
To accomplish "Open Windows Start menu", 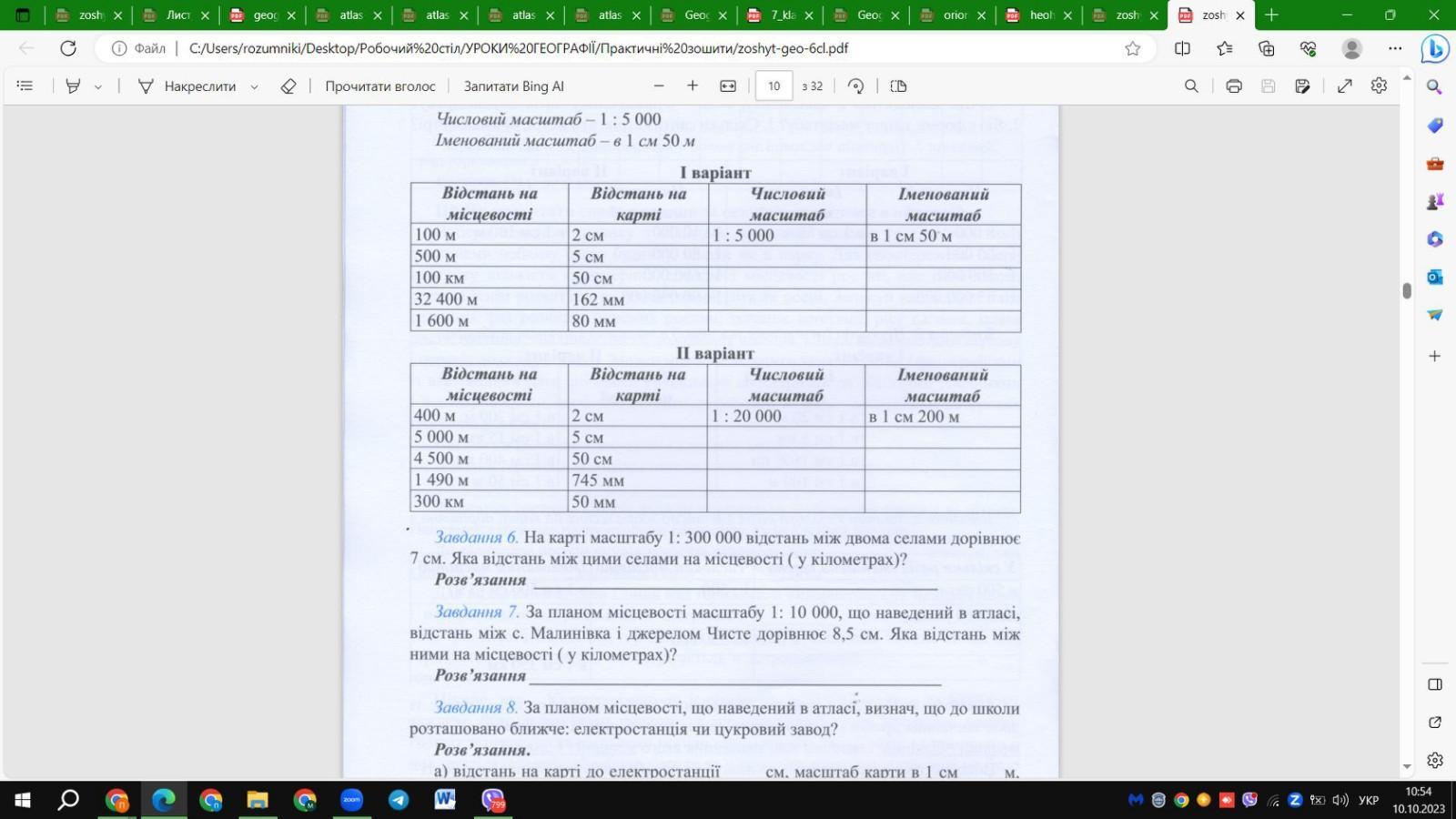I will click(x=23, y=800).
